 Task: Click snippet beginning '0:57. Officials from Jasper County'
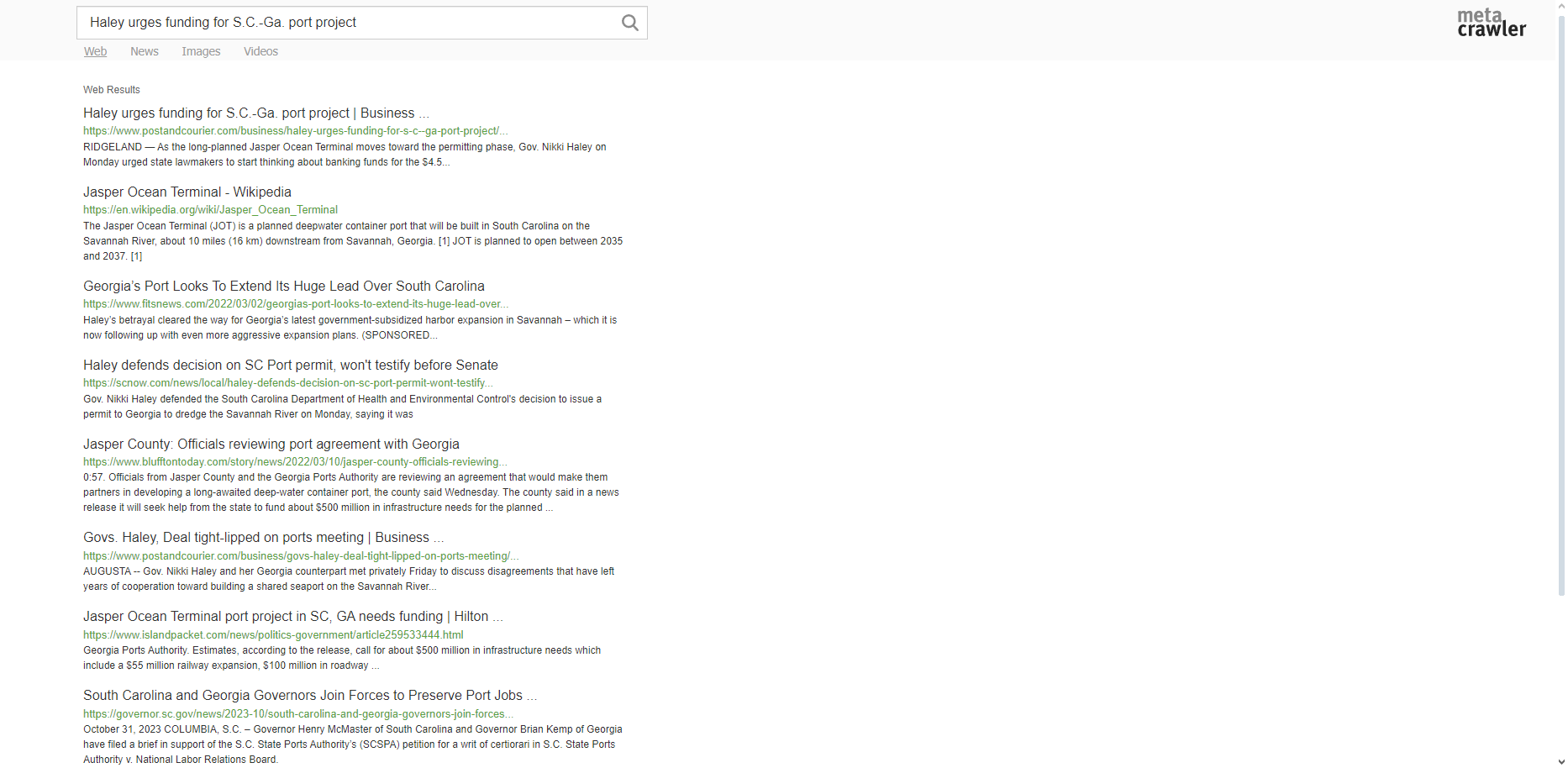point(351,492)
